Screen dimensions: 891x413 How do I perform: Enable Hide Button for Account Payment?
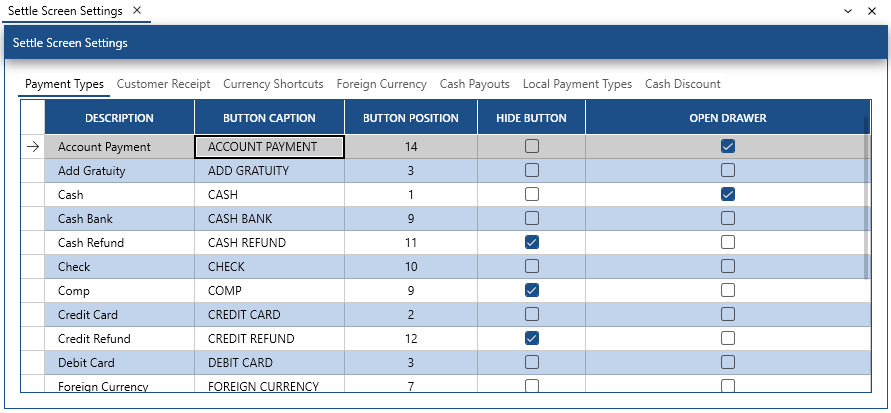[x=532, y=146]
